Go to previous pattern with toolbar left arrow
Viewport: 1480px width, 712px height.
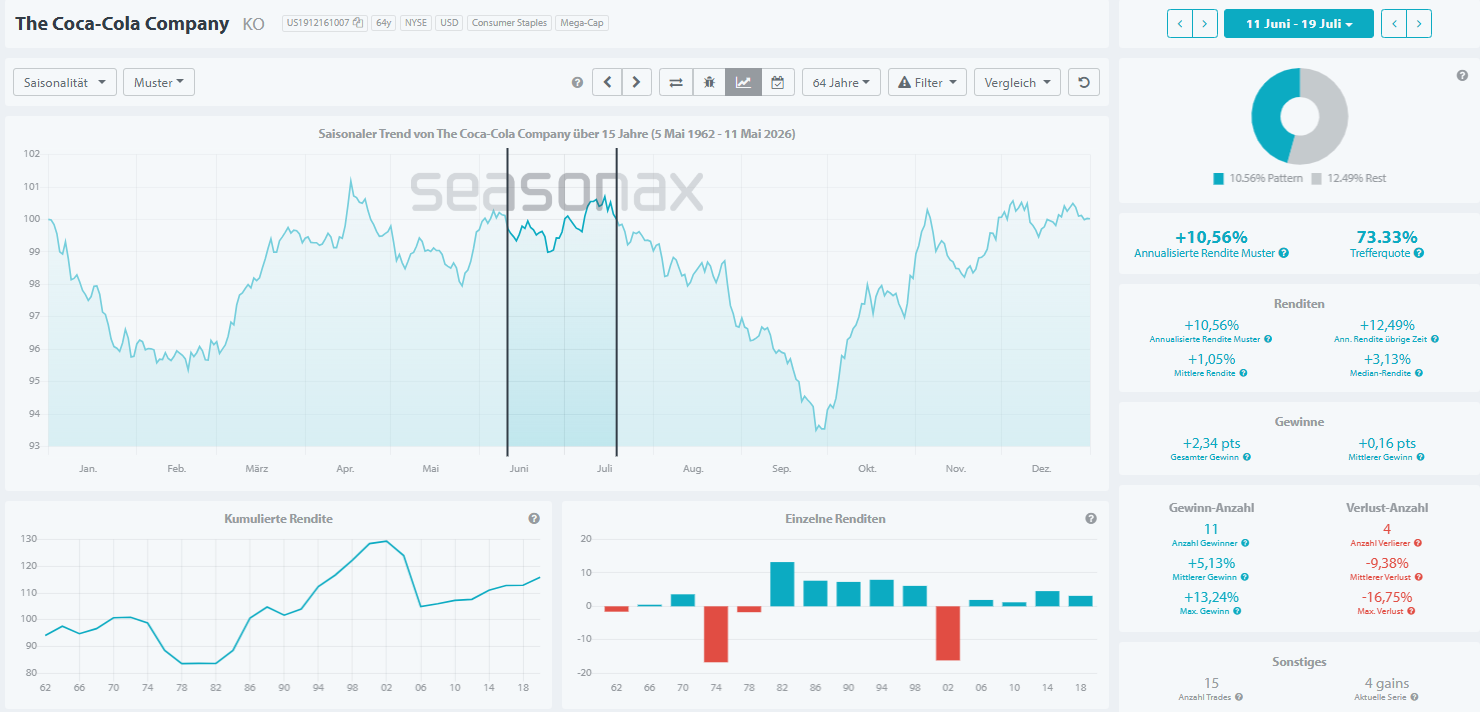click(x=607, y=82)
